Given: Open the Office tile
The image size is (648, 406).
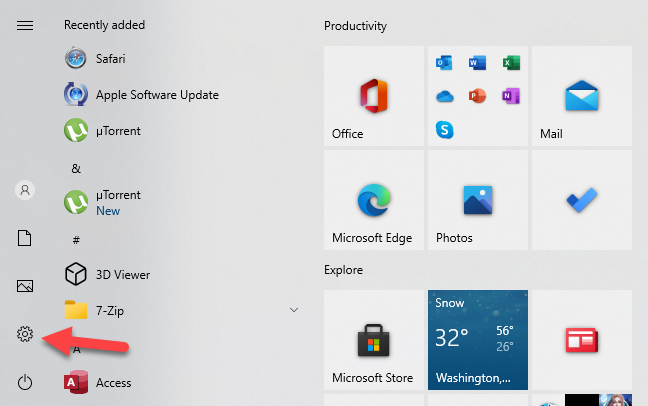Looking at the screenshot, I should [372, 95].
